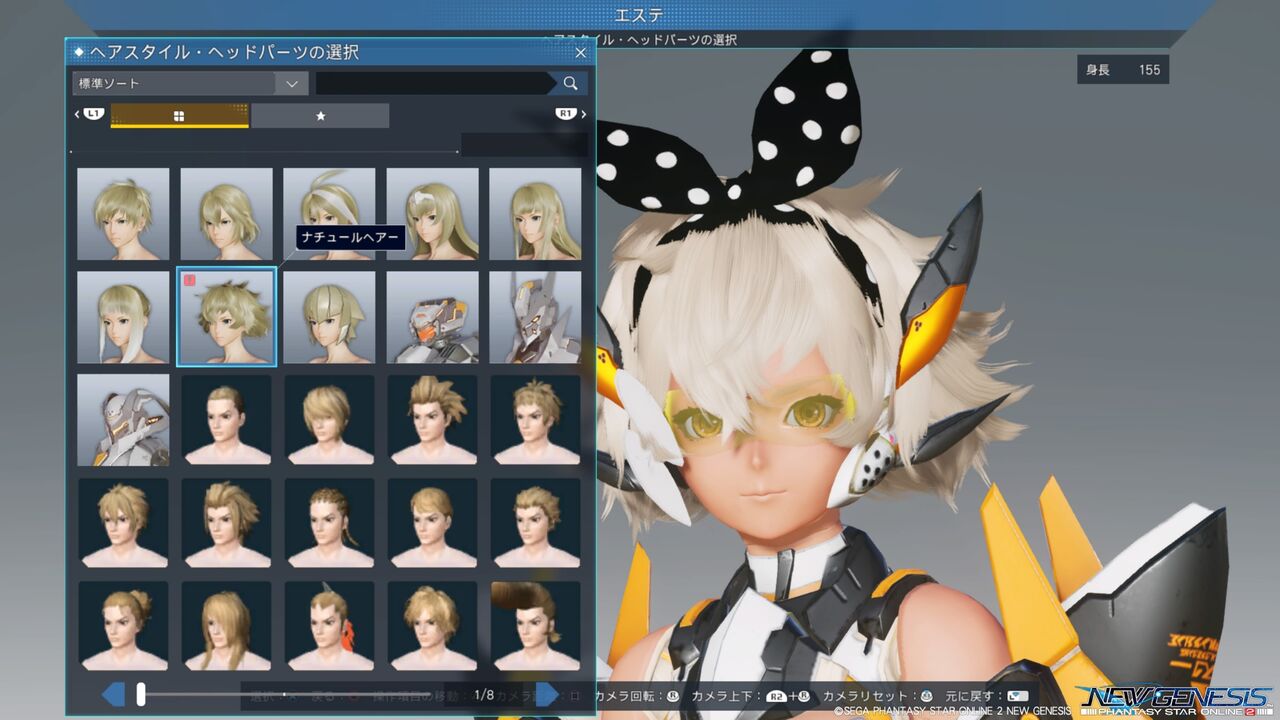Select the robot head with tall horns
Viewport: 1280px width, 720px height.
coord(535,317)
